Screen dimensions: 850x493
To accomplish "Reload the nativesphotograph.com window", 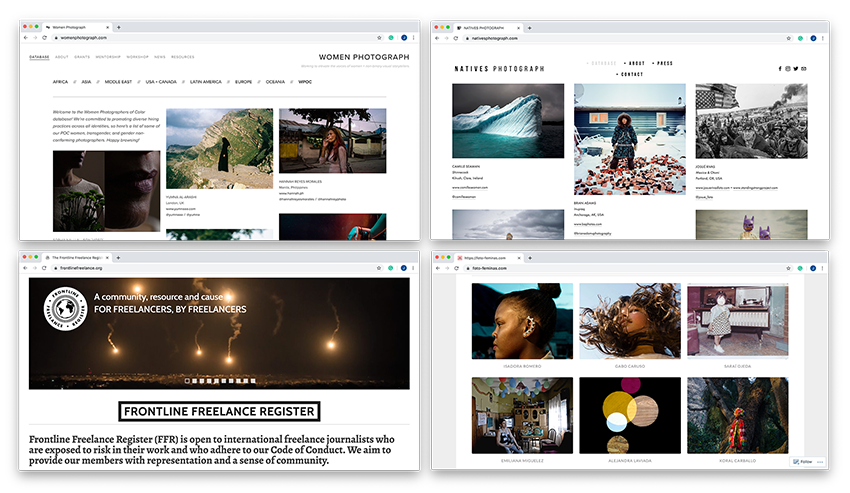I will point(455,39).
